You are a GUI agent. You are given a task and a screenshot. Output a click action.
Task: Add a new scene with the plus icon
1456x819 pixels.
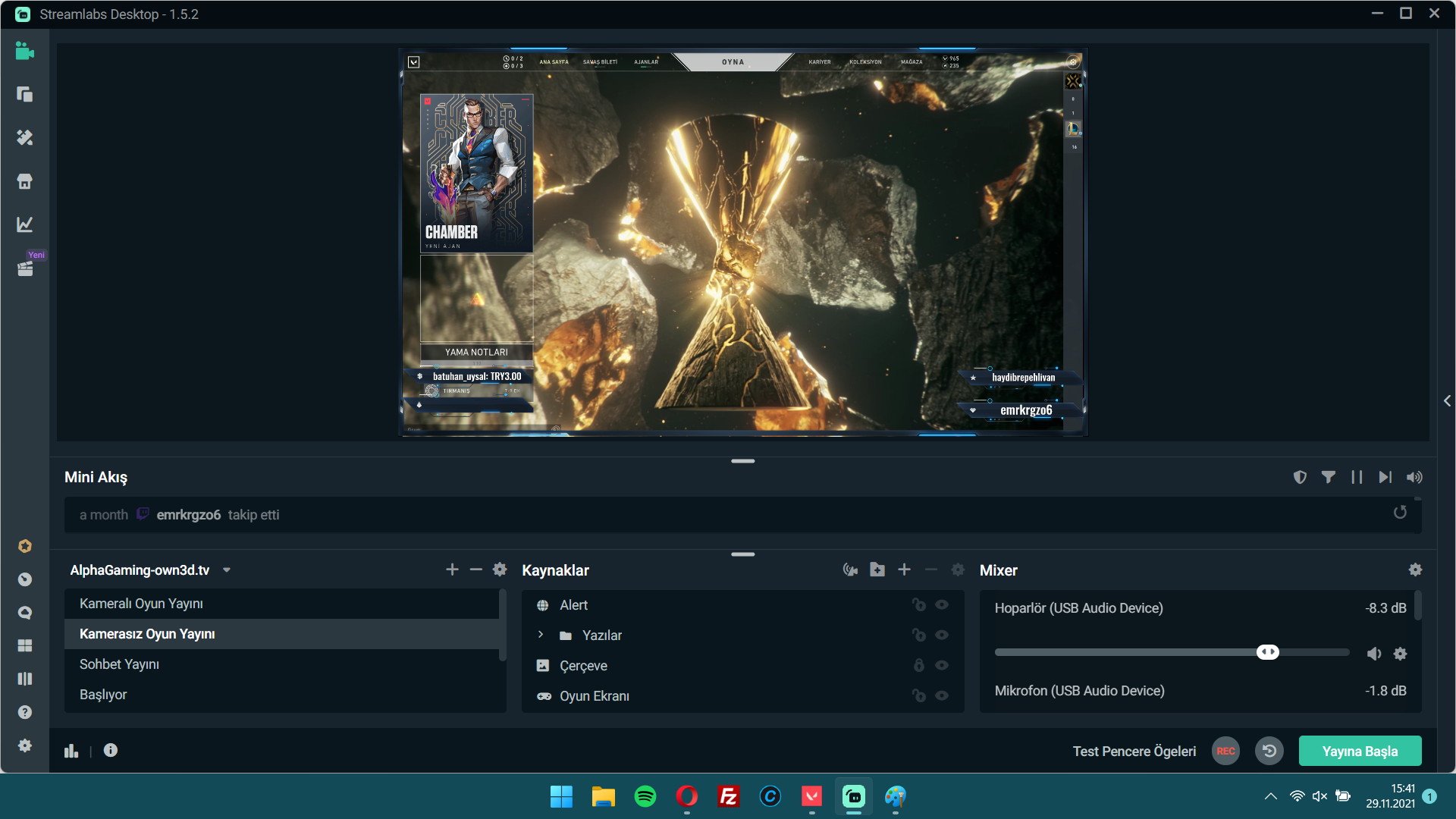(452, 570)
